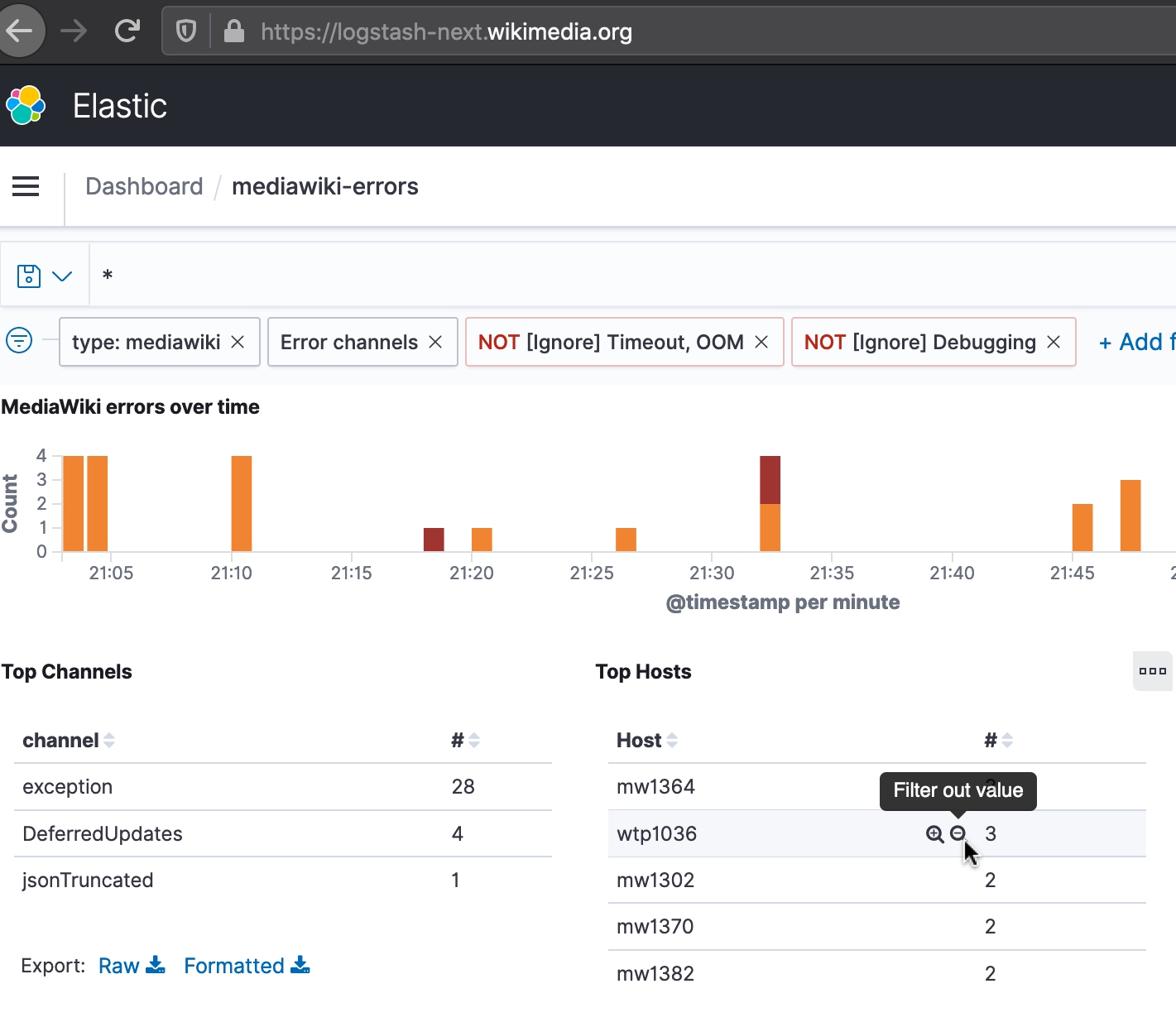Image resolution: width=1176 pixels, height=1027 pixels.
Task: Navigate to Dashboard via breadcrumb
Action: coord(144,186)
